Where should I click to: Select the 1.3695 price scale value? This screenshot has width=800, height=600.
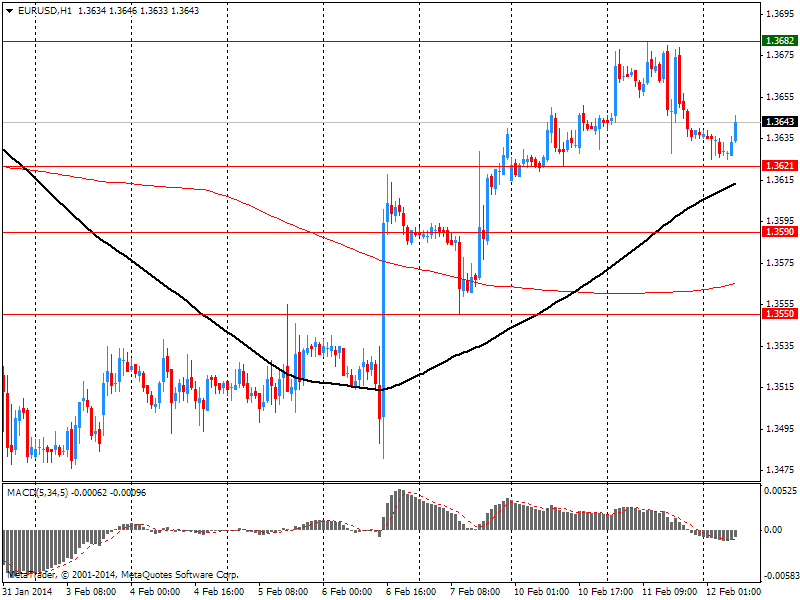tap(781, 14)
